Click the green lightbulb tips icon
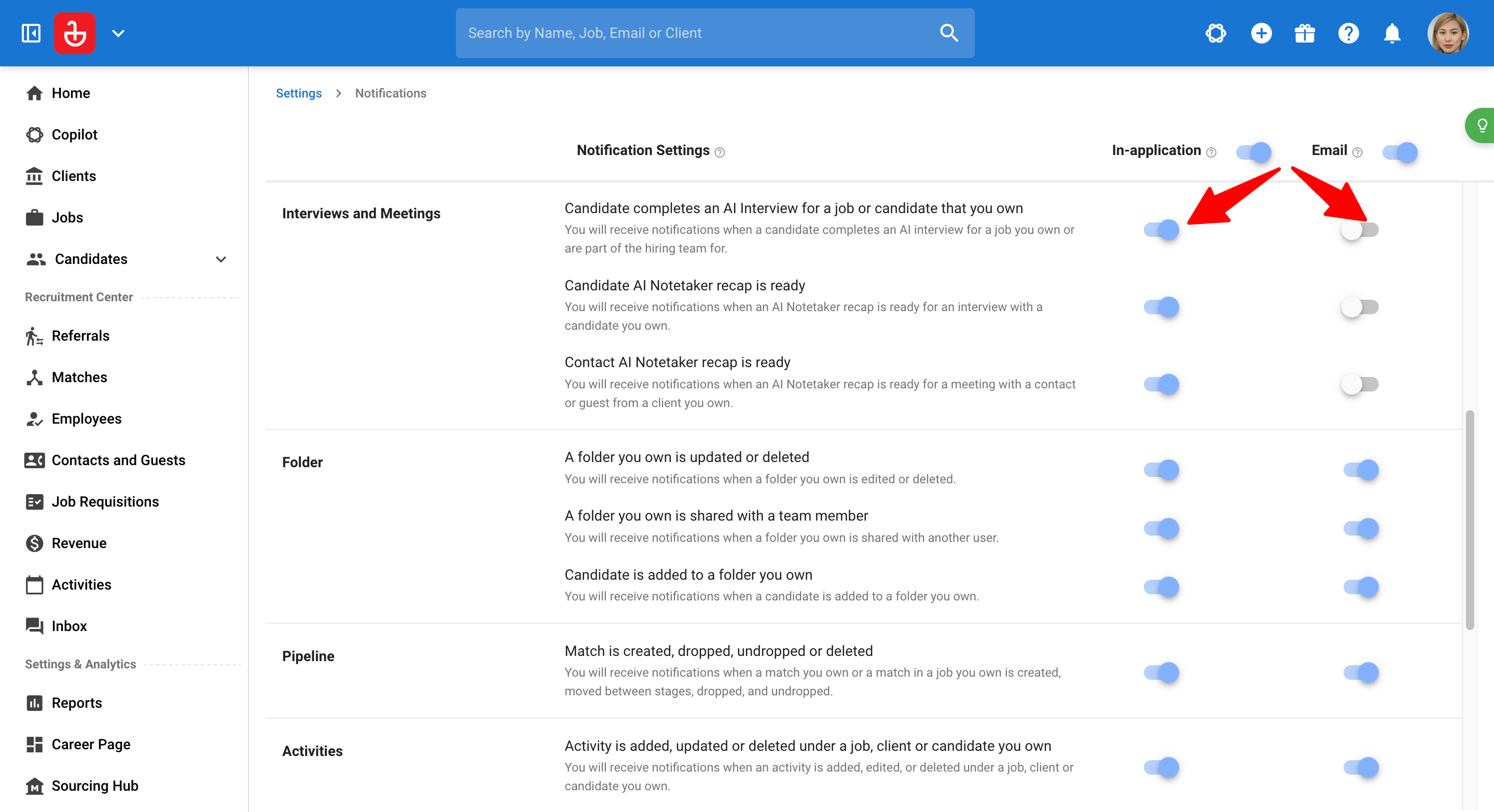The width and height of the screenshot is (1494, 812). (1481, 125)
